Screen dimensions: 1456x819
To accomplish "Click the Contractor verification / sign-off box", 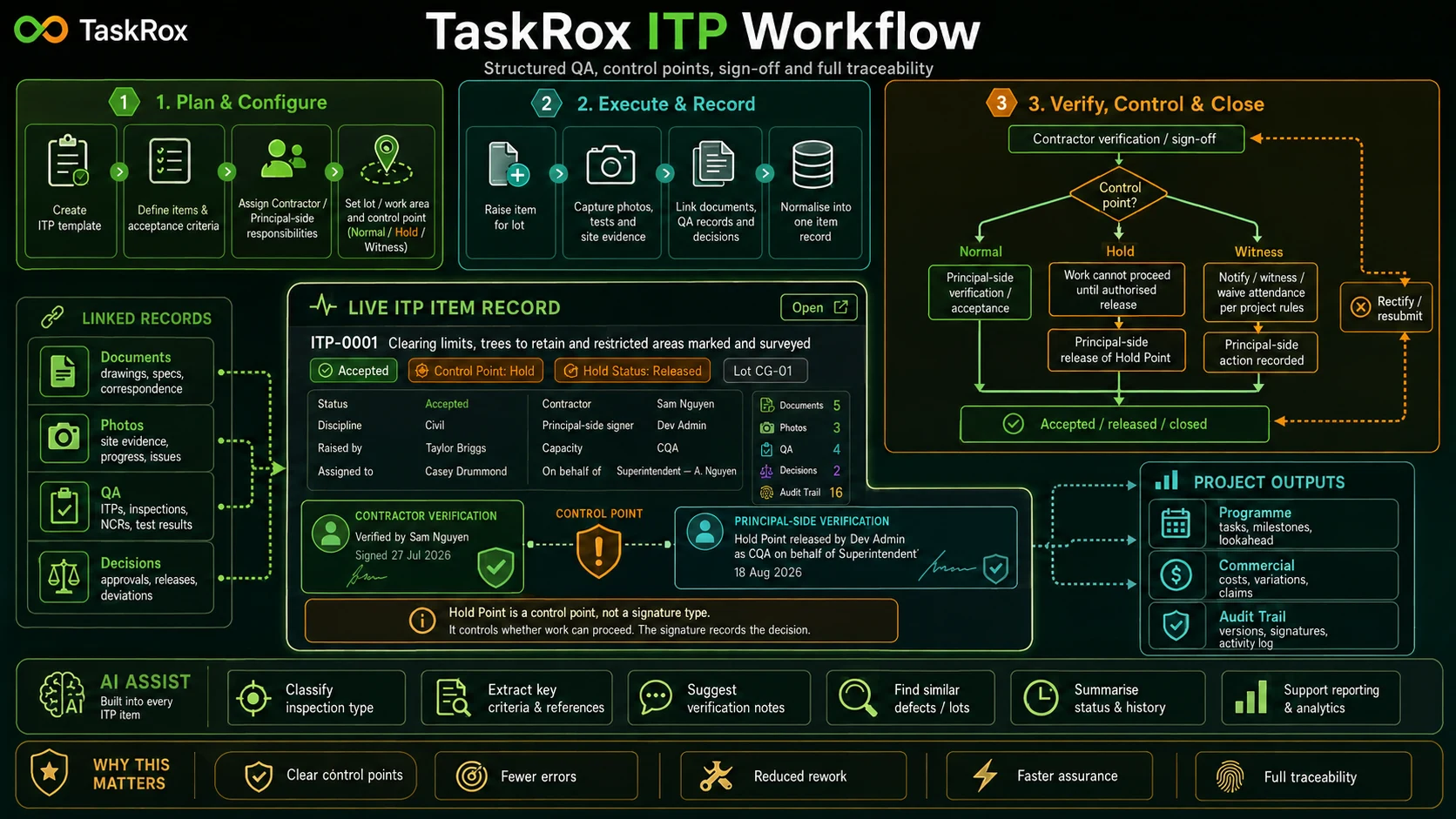I will pos(1126,139).
